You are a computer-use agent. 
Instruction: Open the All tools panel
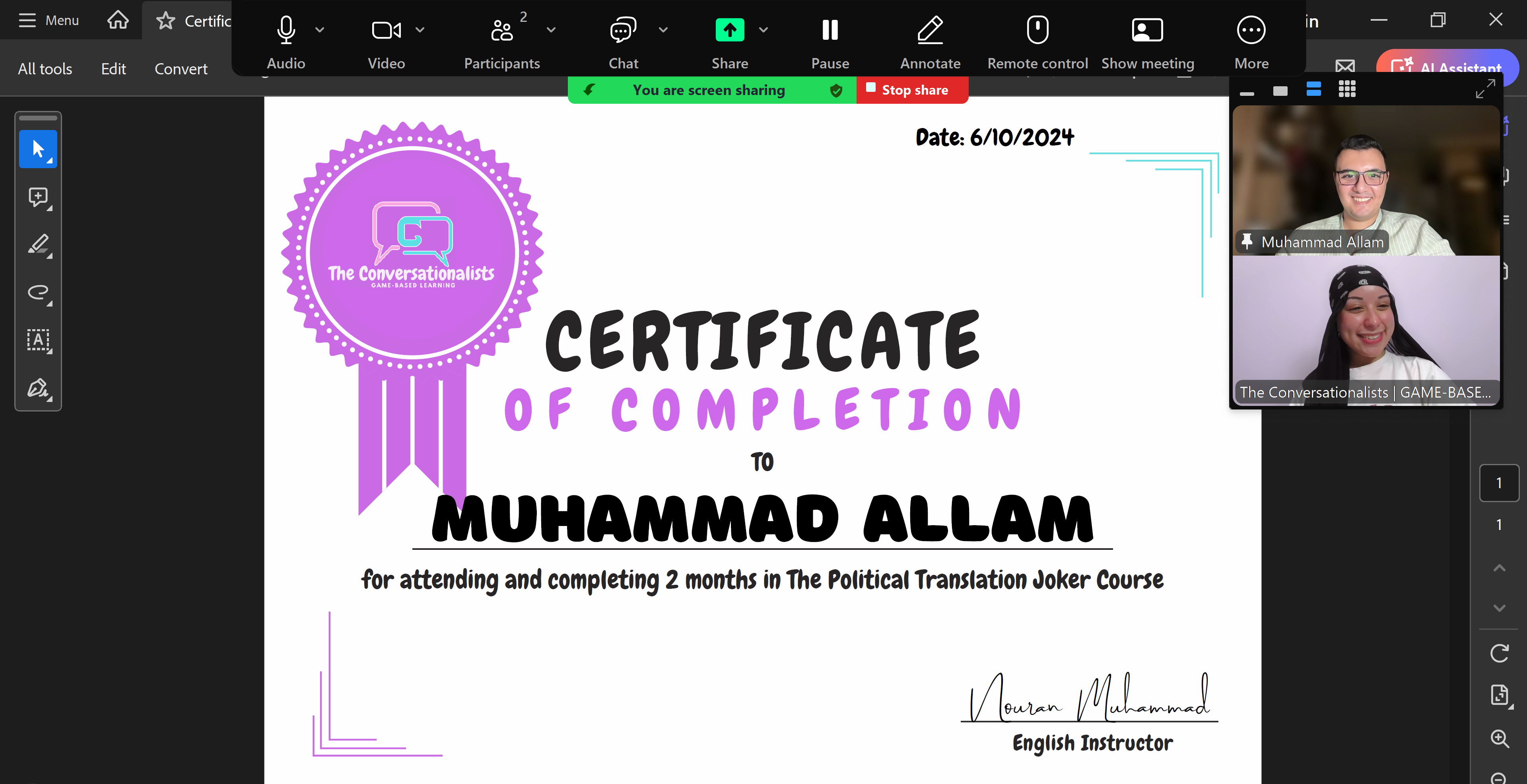pyautogui.click(x=45, y=69)
